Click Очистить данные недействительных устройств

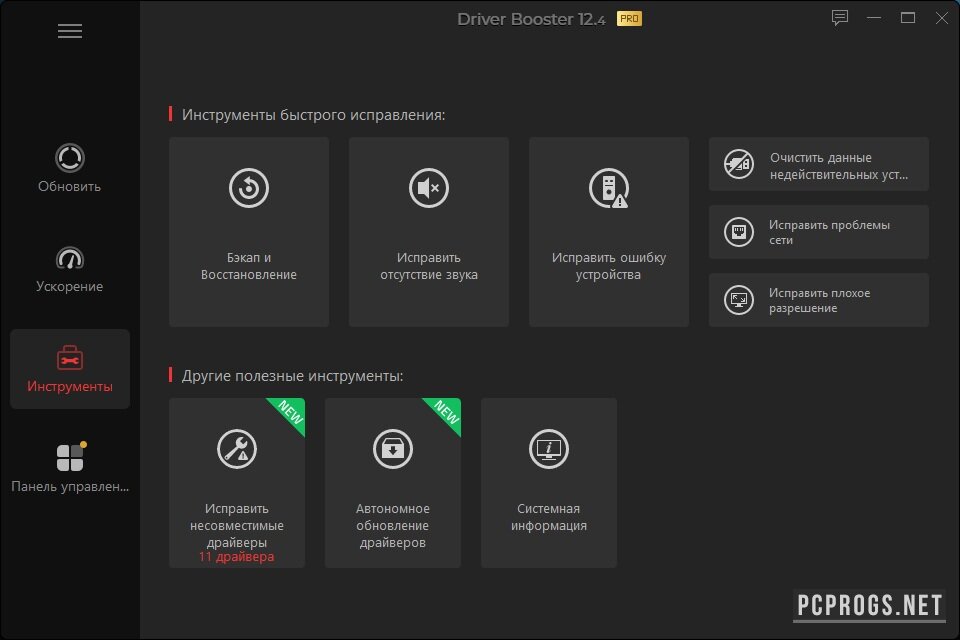click(818, 165)
